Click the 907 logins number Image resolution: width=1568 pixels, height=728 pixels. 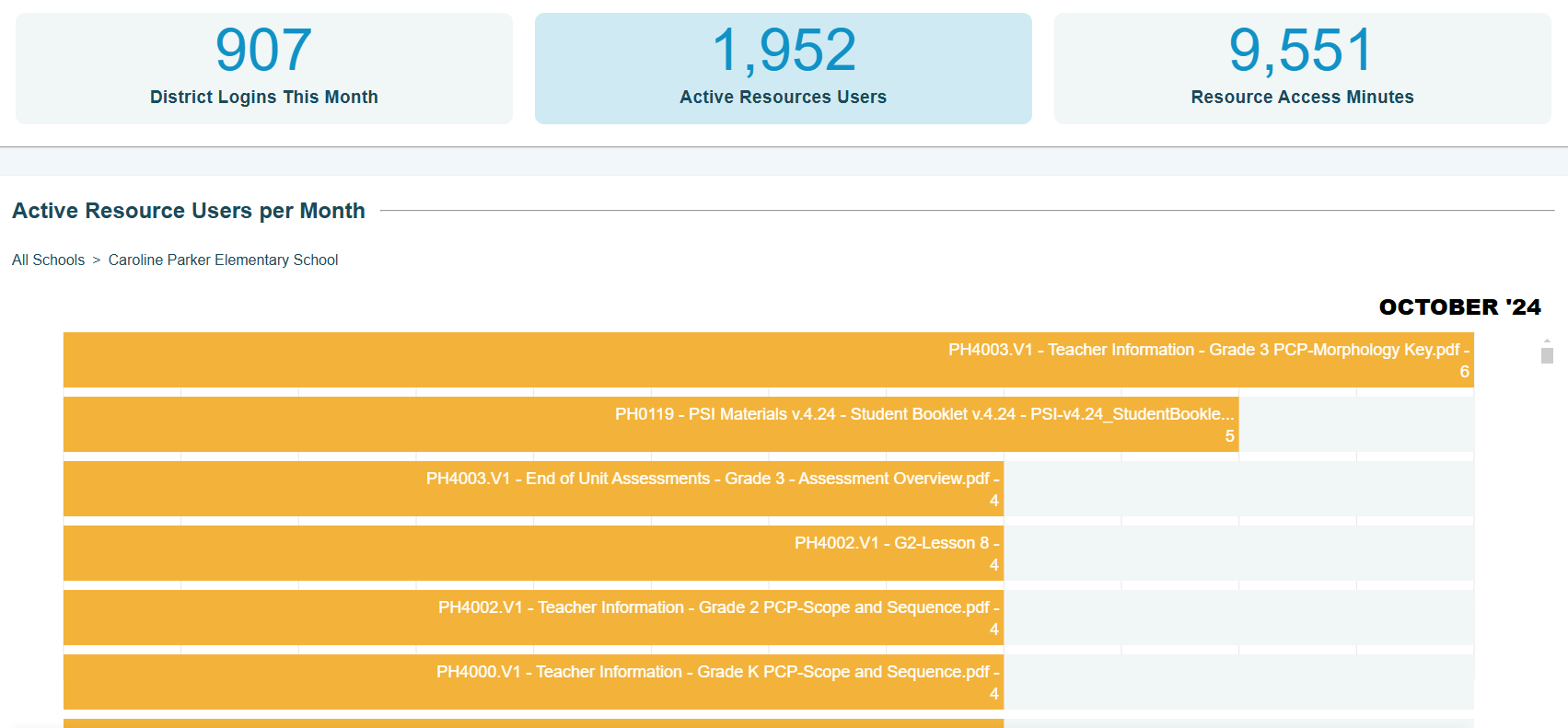tap(263, 50)
